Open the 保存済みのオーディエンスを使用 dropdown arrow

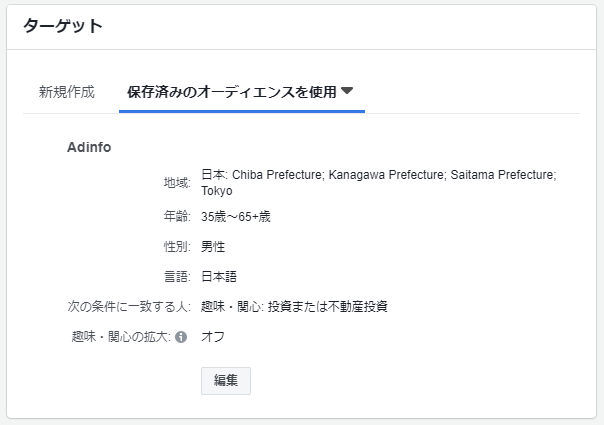[x=347, y=91]
